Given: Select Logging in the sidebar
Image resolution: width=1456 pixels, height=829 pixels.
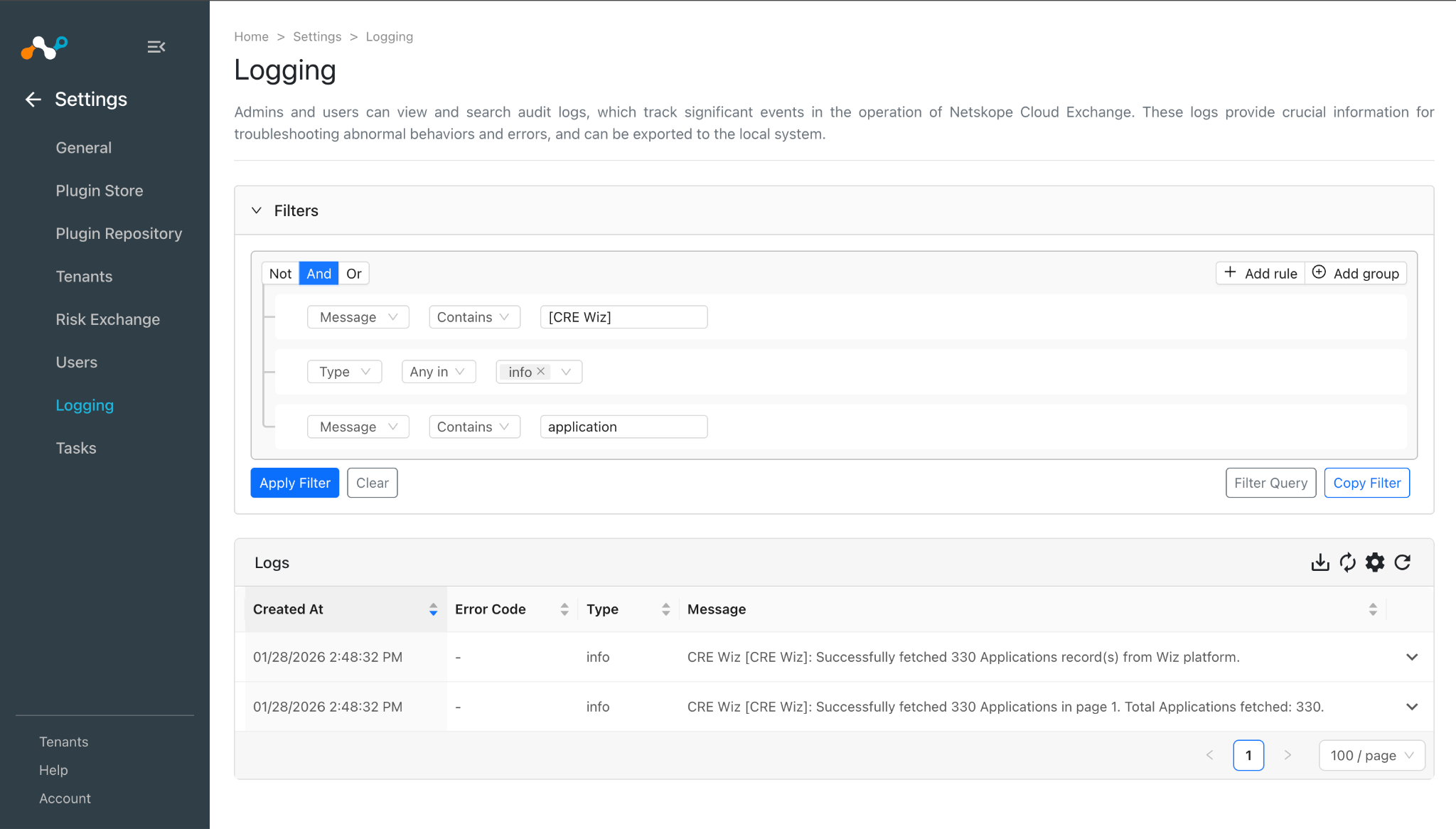Looking at the screenshot, I should click(x=85, y=405).
